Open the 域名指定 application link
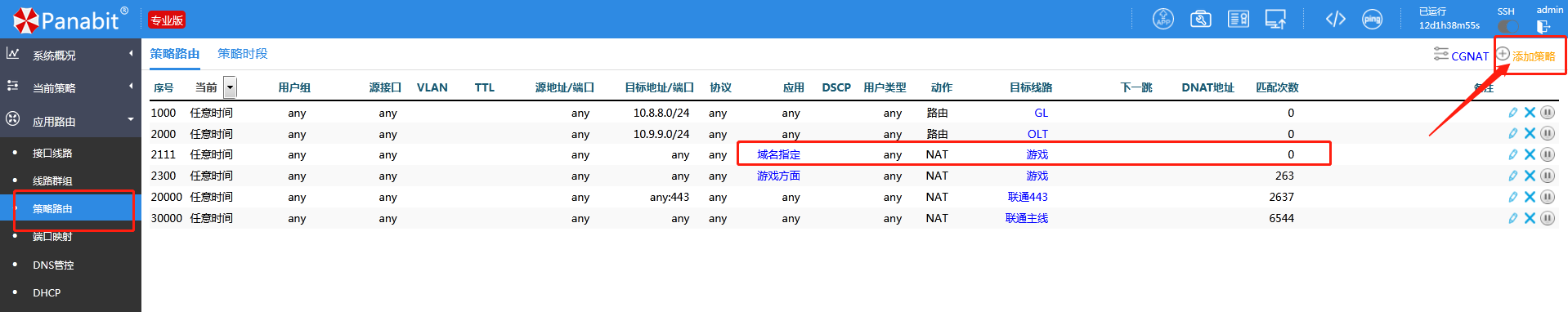Viewport: 1568px width, 312px height. [x=778, y=154]
